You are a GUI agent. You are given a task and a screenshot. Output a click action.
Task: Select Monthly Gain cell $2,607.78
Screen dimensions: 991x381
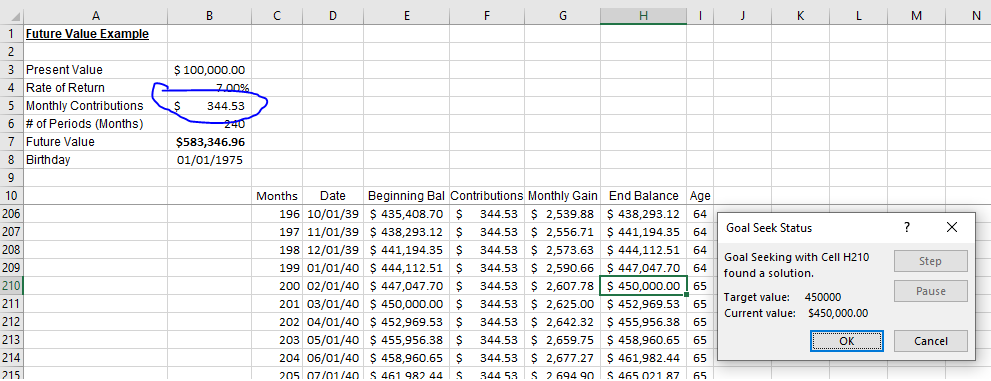click(562, 286)
